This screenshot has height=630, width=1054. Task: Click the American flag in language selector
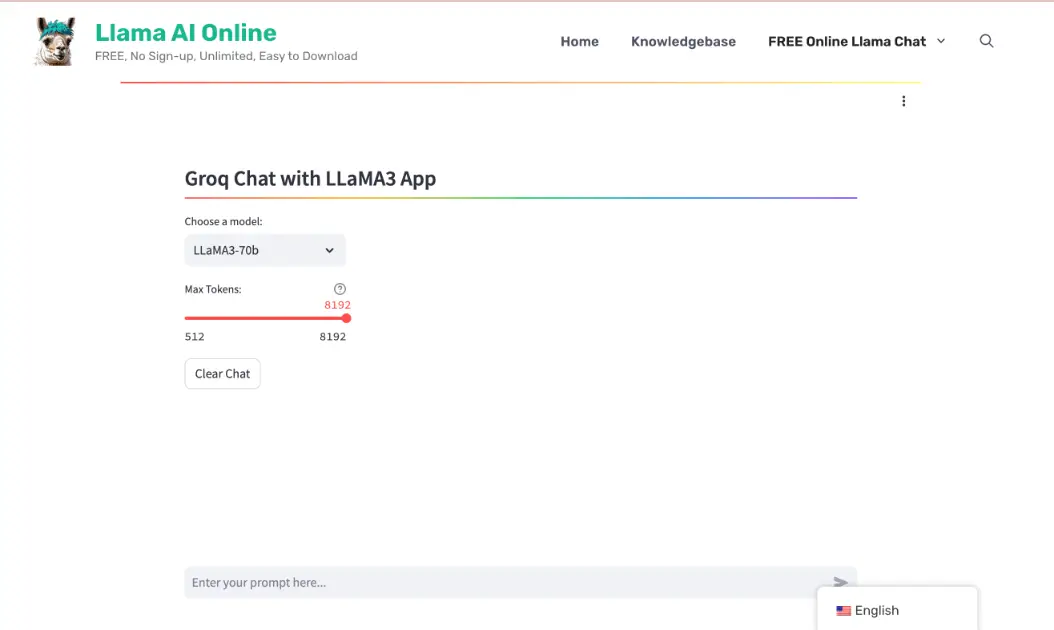(844, 610)
